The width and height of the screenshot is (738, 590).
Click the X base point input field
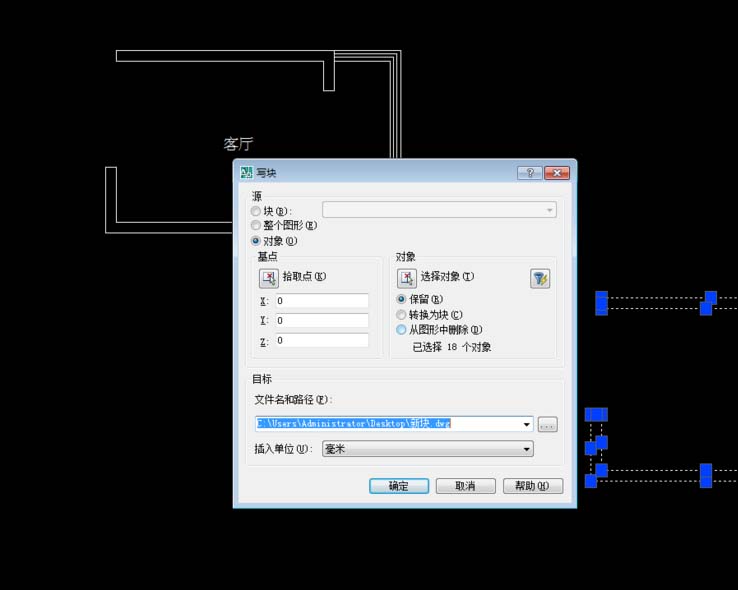tap(322, 301)
